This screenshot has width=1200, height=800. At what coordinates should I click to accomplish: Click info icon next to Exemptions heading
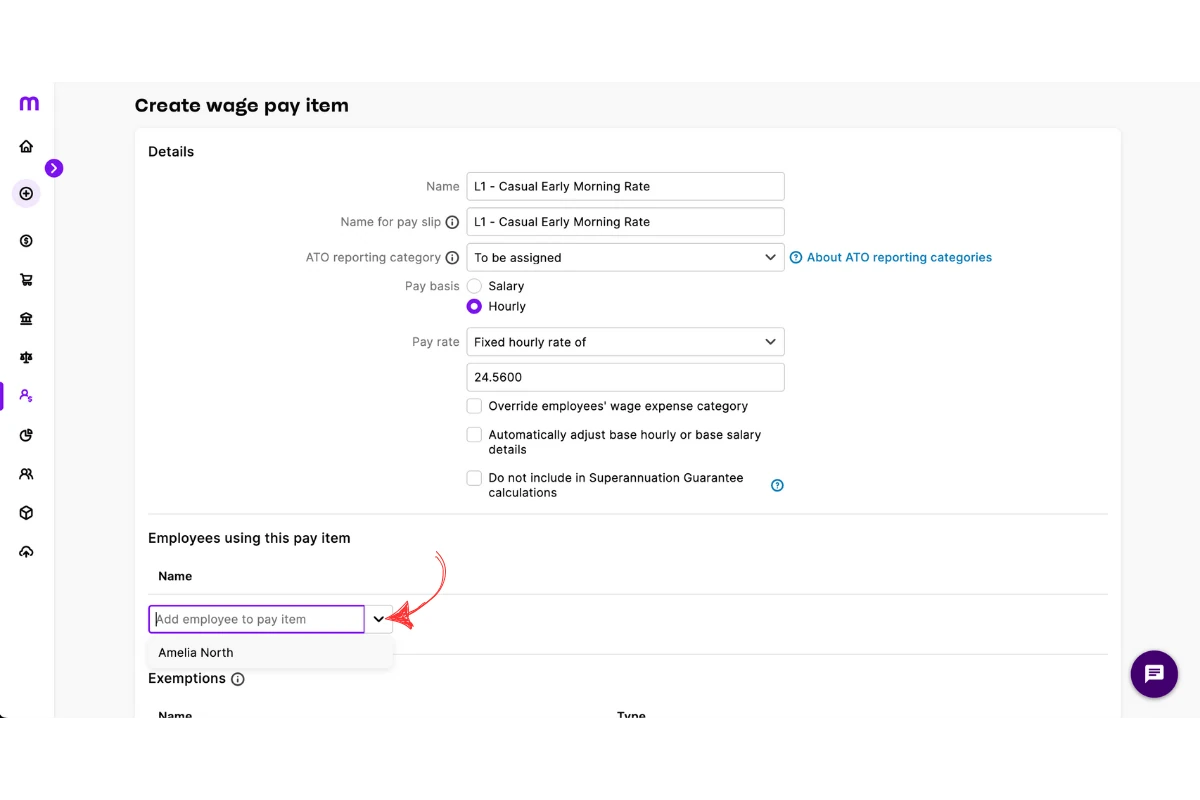(x=237, y=679)
